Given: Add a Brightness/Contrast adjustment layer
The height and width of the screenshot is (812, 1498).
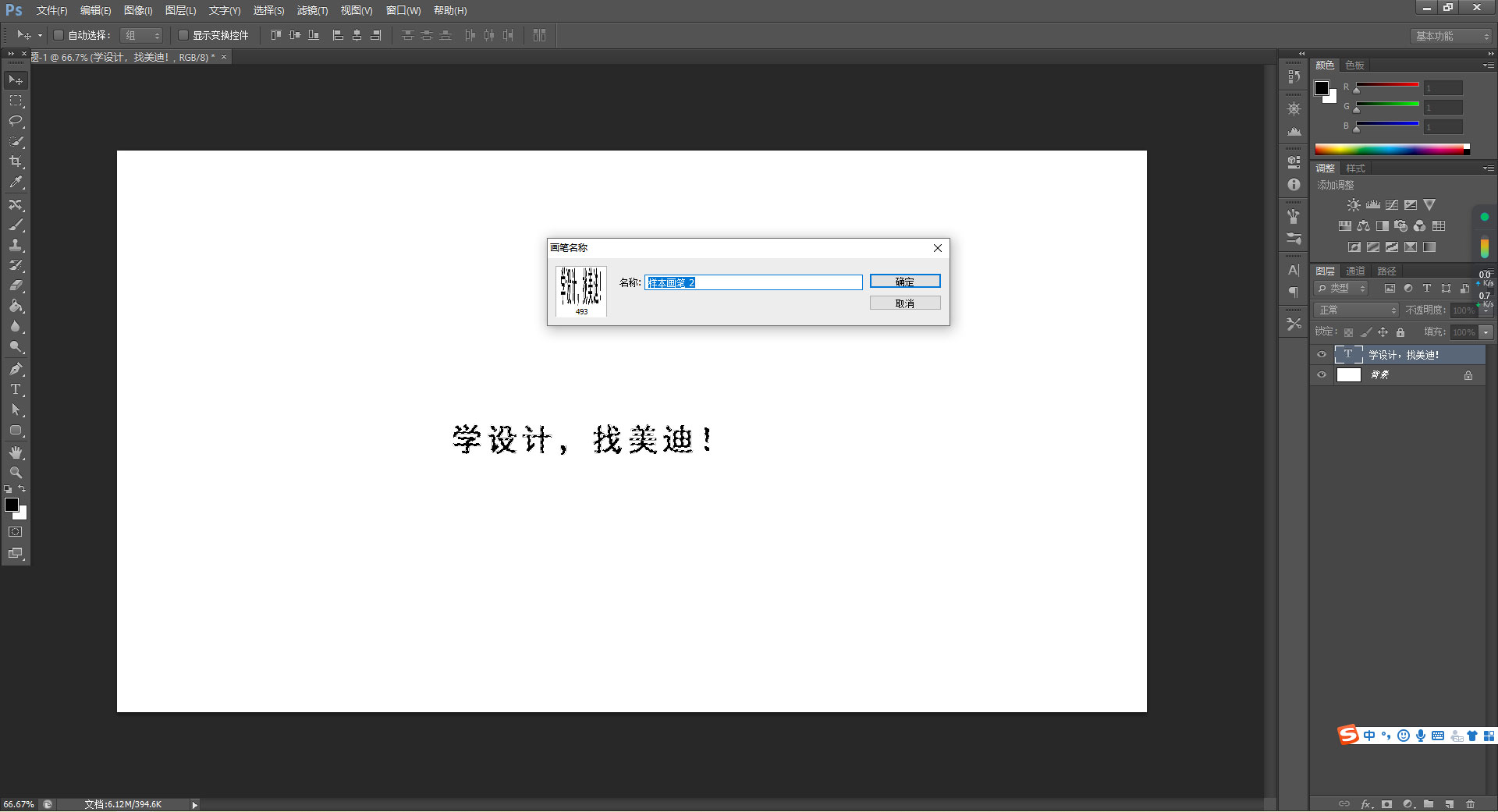Looking at the screenshot, I should click(x=1352, y=204).
